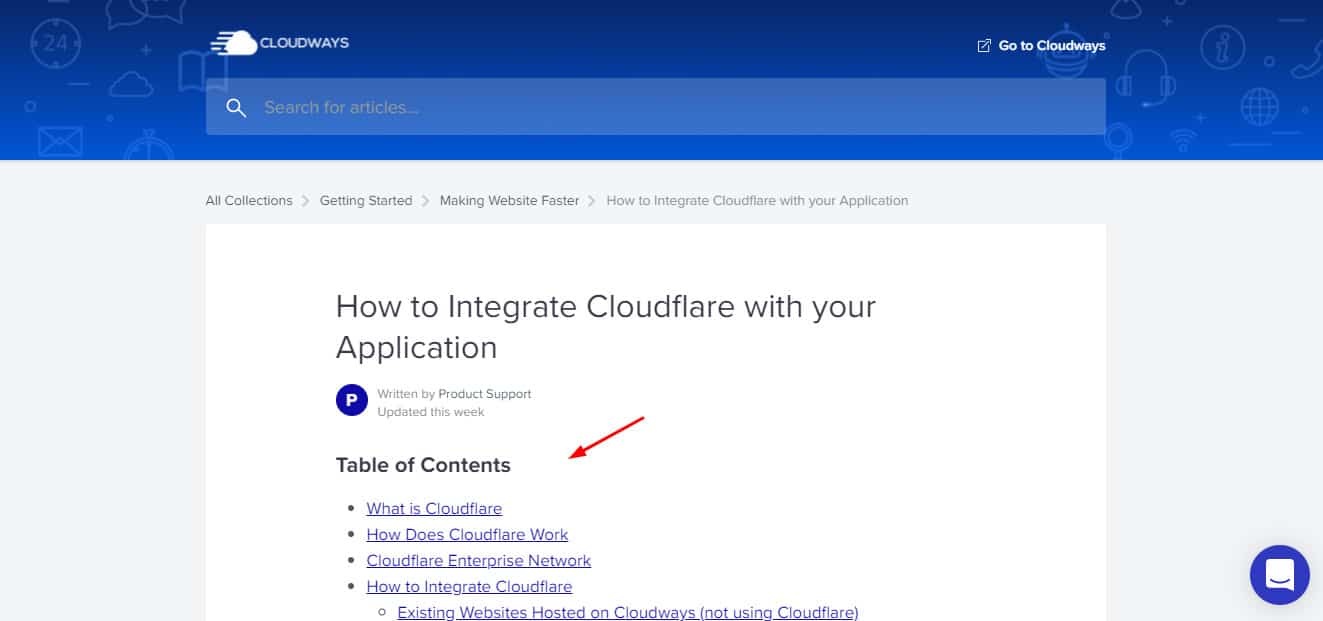Image resolution: width=1323 pixels, height=621 pixels.
Task: Click the external link icon beside Go to Cloudways
Action: (x=984, y=46)
